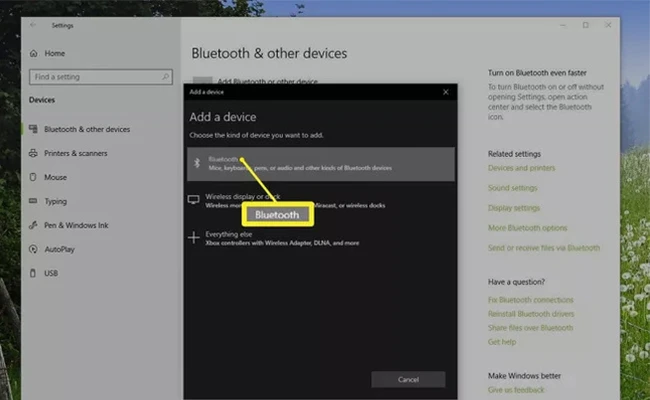Click Give us feedback link
The height and width of the screenshot is (400, 650).
516,390
